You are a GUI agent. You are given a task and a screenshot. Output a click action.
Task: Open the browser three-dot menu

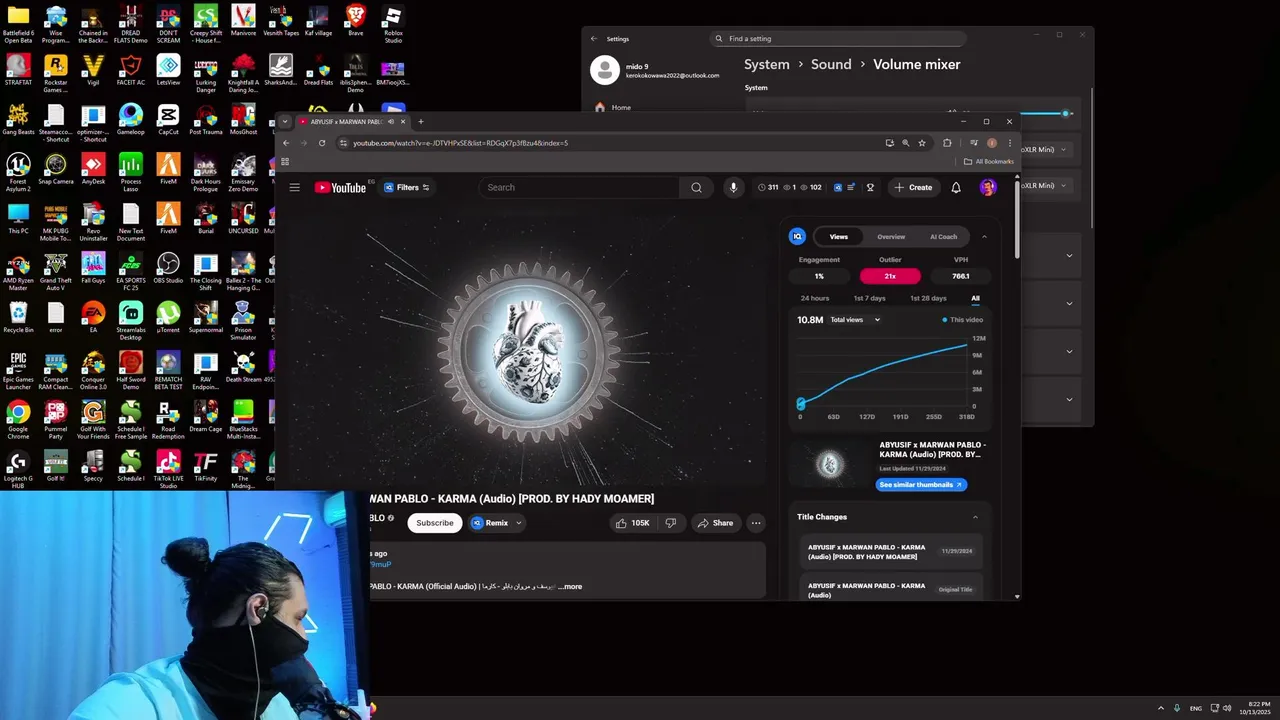click(x=1009, y=143)
